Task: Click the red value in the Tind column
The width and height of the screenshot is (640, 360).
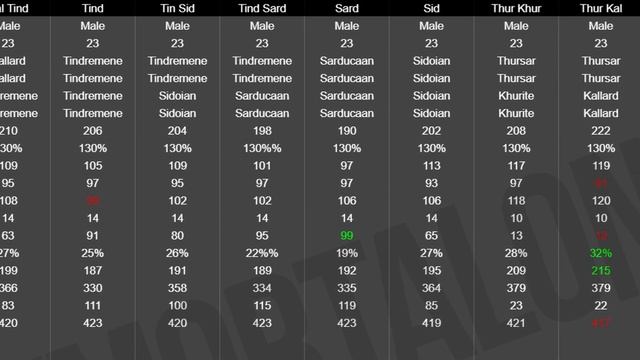Action: pos(93,200)
